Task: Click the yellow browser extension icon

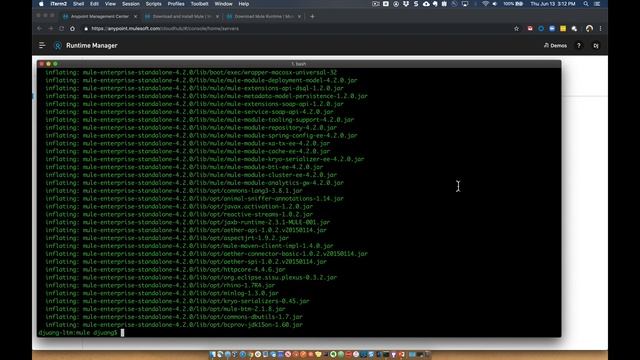Action: point(563,29)
